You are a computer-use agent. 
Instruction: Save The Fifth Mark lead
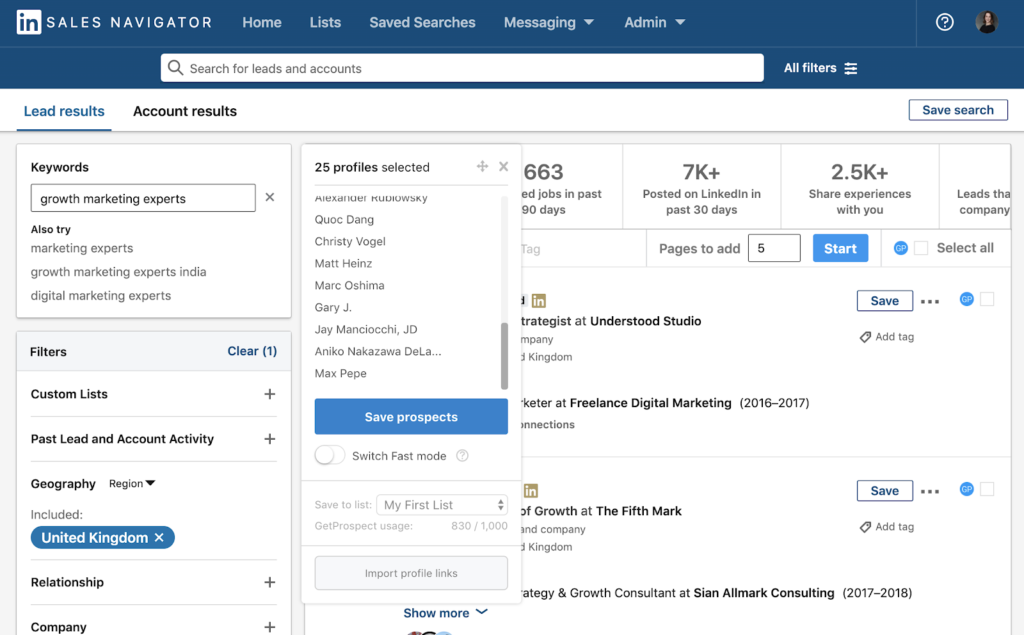click(885, 491)
